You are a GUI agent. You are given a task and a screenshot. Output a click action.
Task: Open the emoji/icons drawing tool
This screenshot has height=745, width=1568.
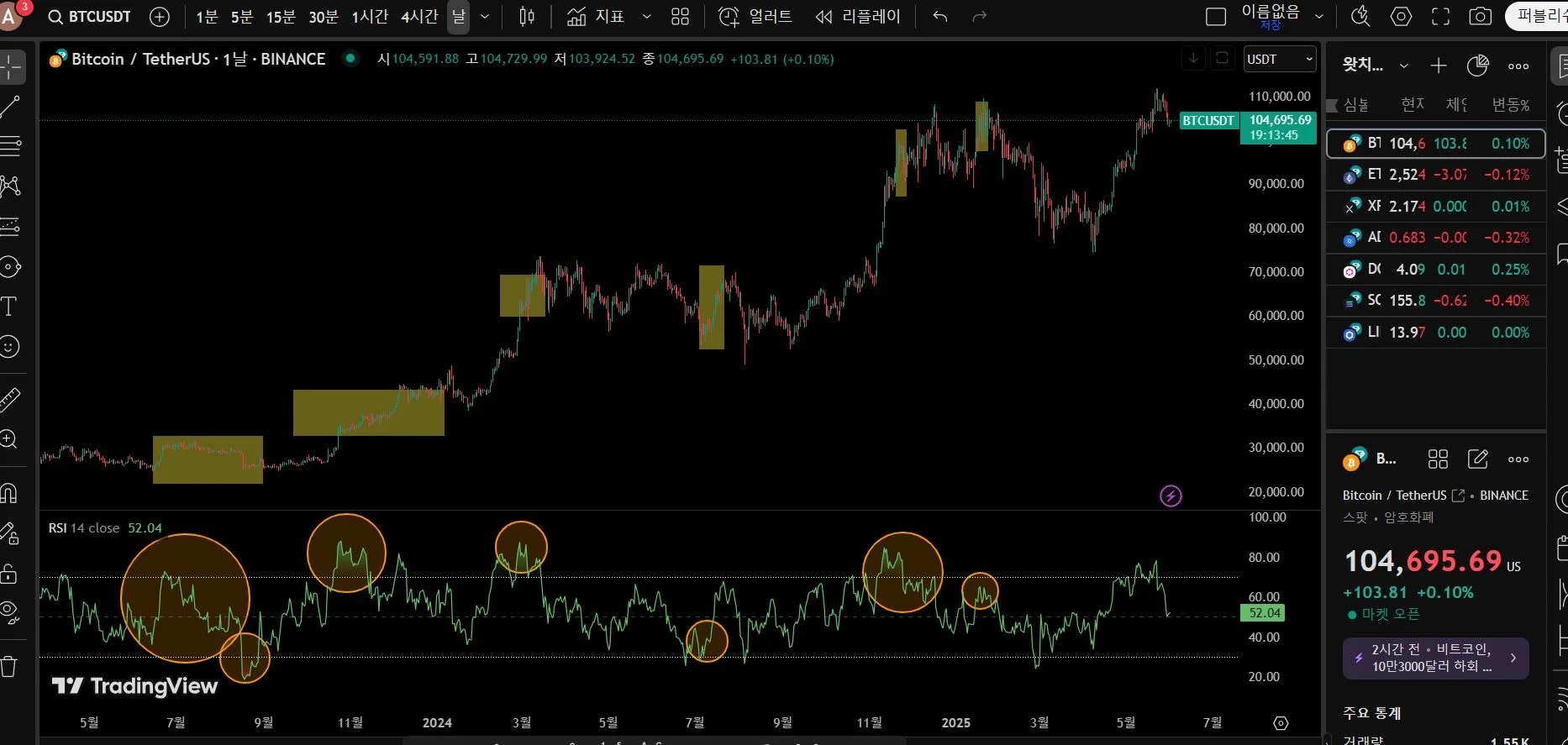coord(9,346)
